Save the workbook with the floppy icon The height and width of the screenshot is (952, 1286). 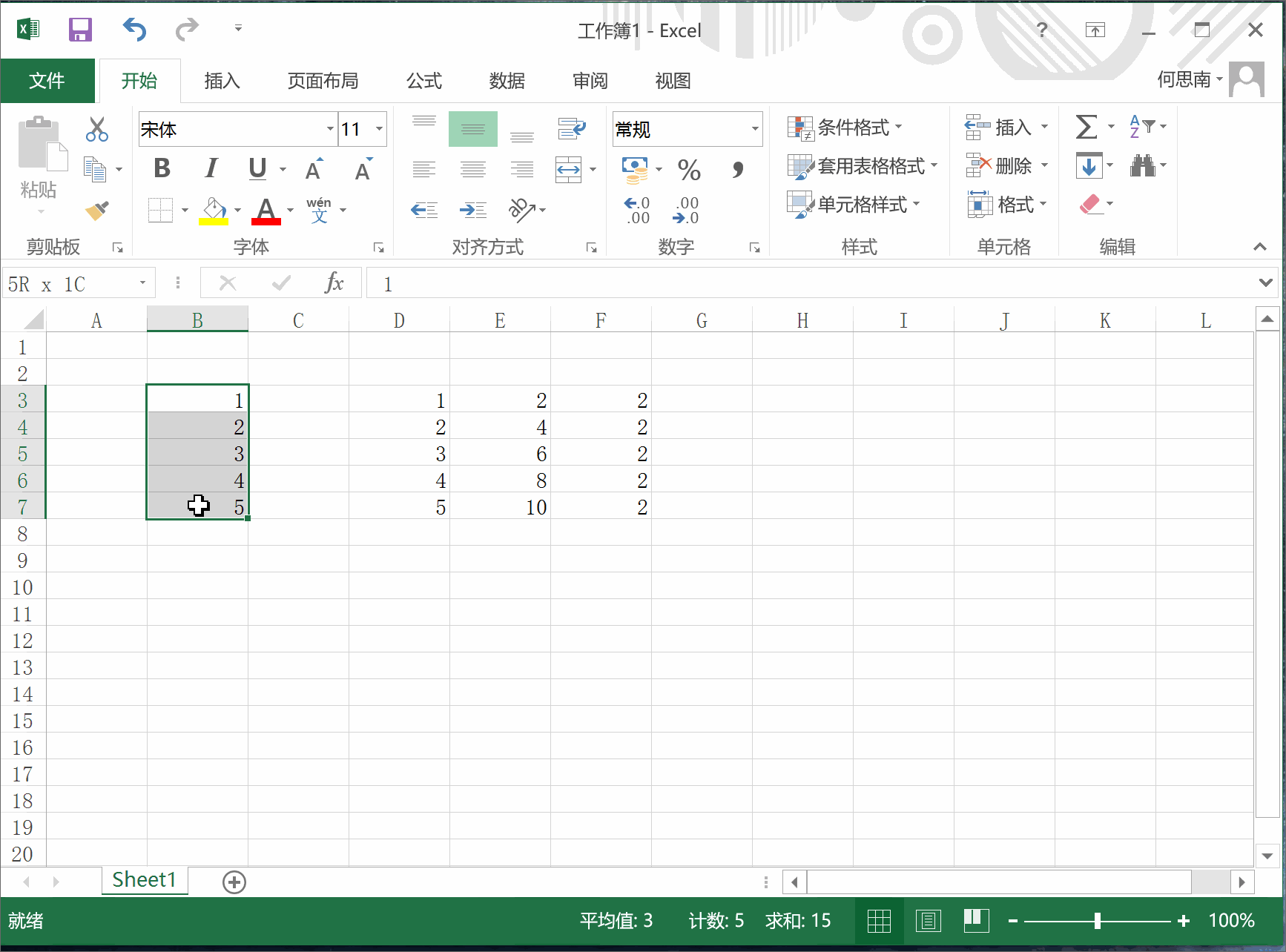click(x=80, y=30)
